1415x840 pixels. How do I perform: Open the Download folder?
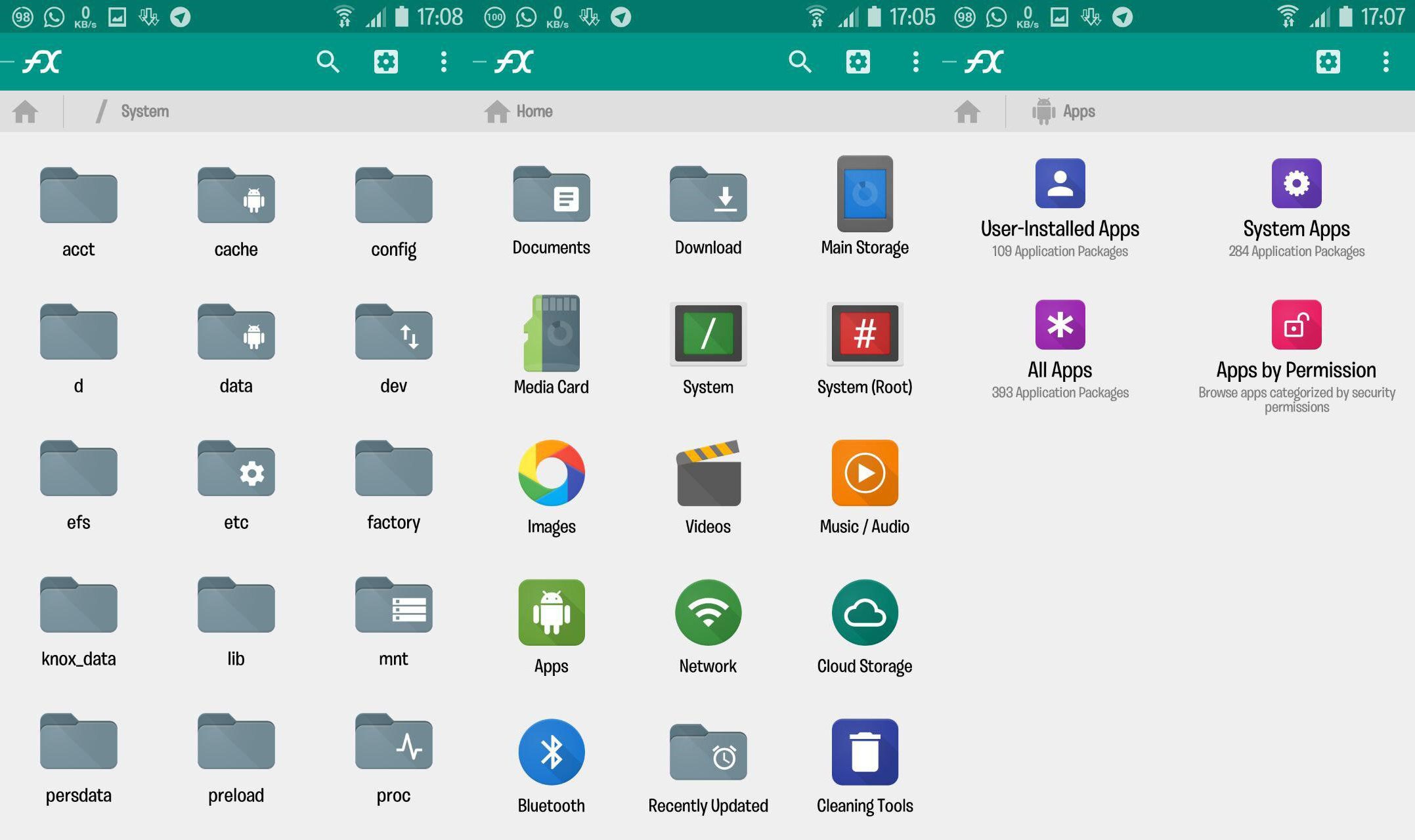tap(708, 194)
